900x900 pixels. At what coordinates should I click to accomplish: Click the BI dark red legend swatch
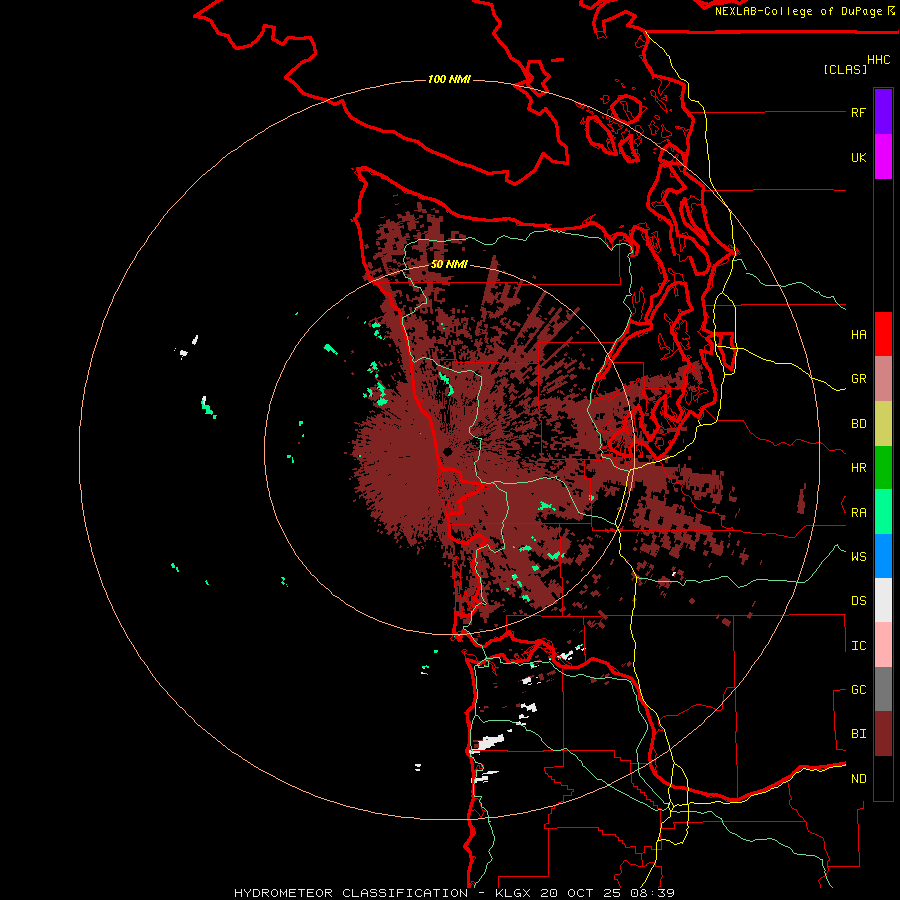[x=883, y=734]
